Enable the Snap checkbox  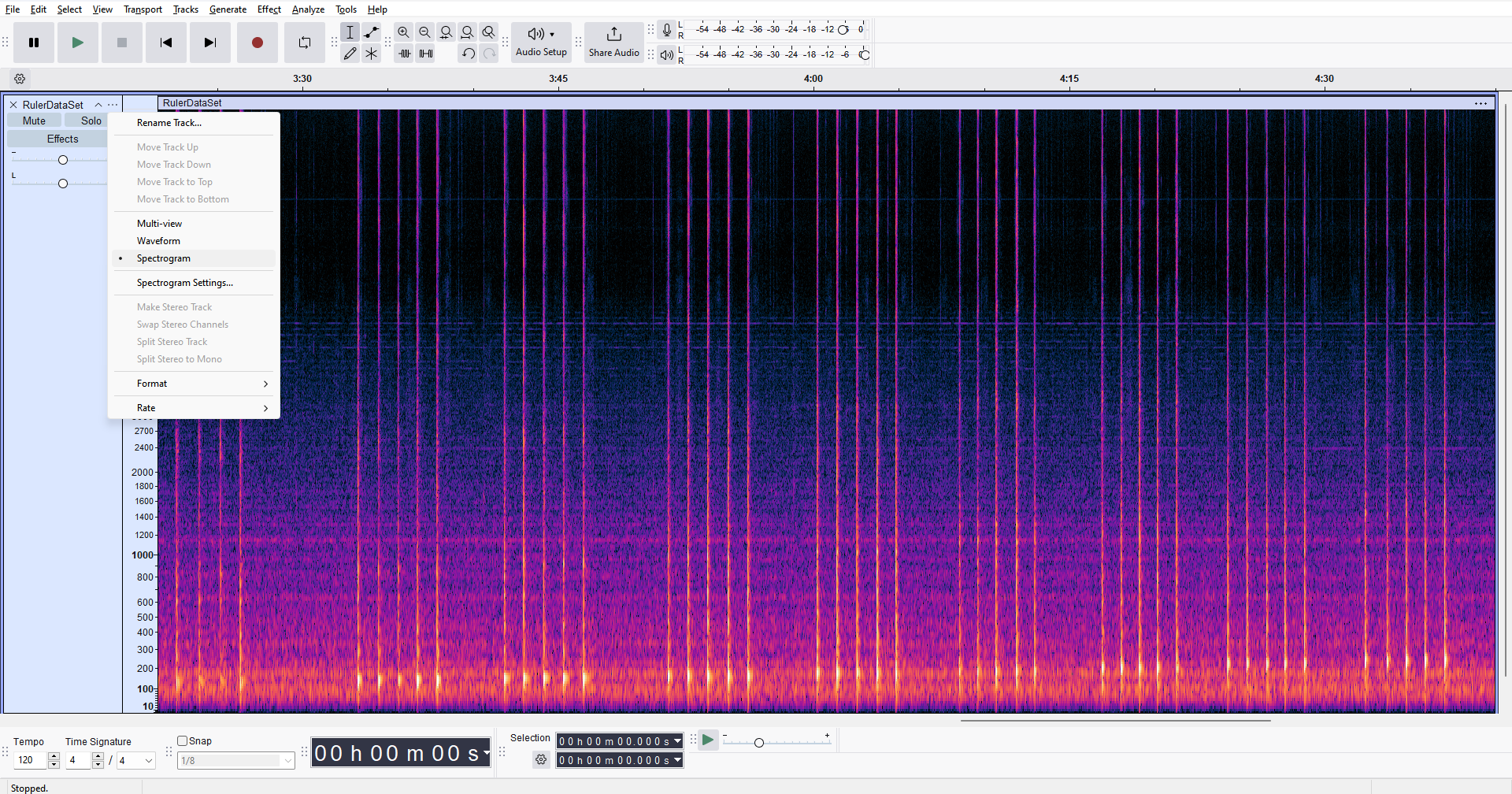coord(183,740)
